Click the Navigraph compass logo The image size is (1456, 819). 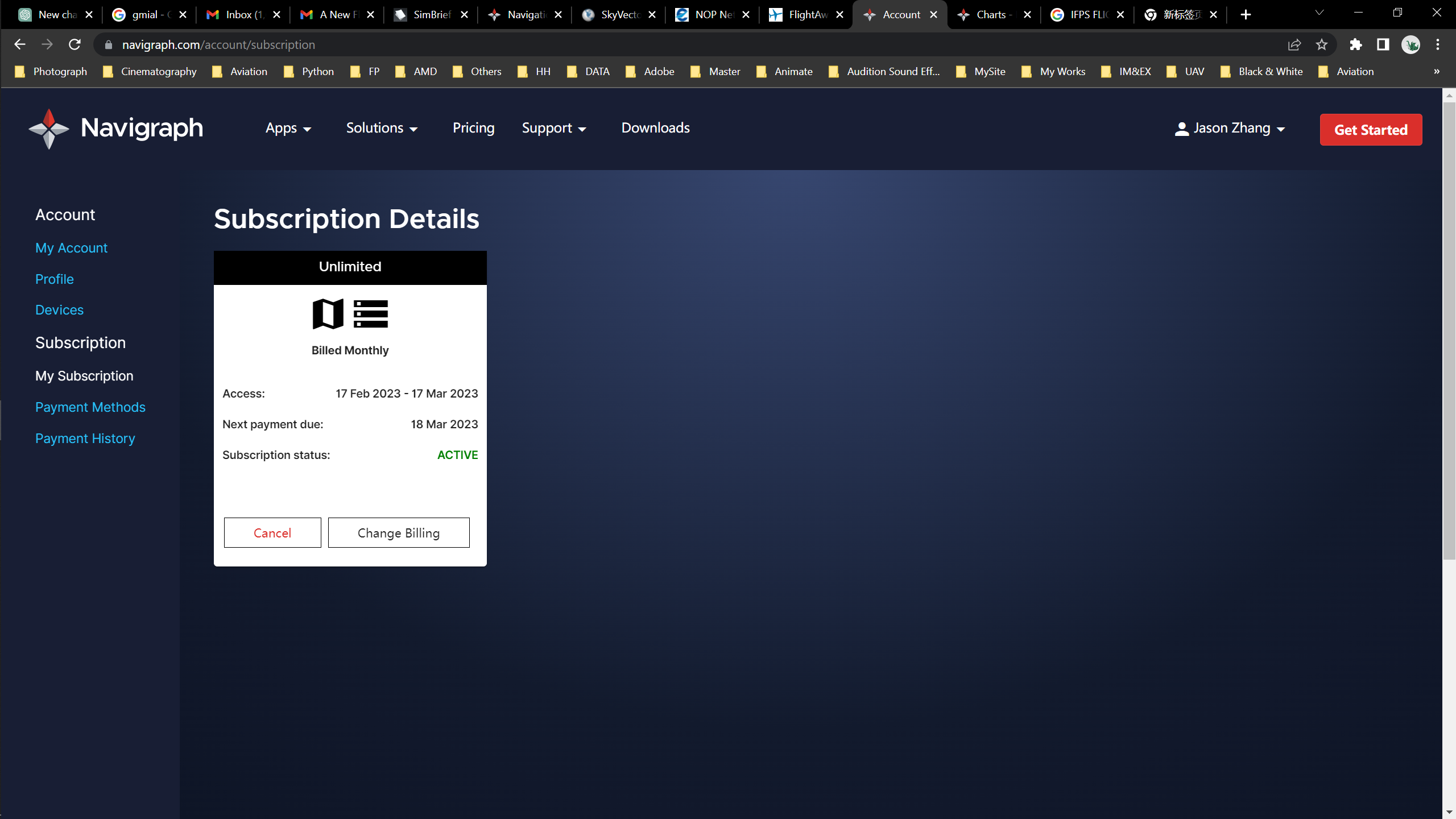point(49,129)
